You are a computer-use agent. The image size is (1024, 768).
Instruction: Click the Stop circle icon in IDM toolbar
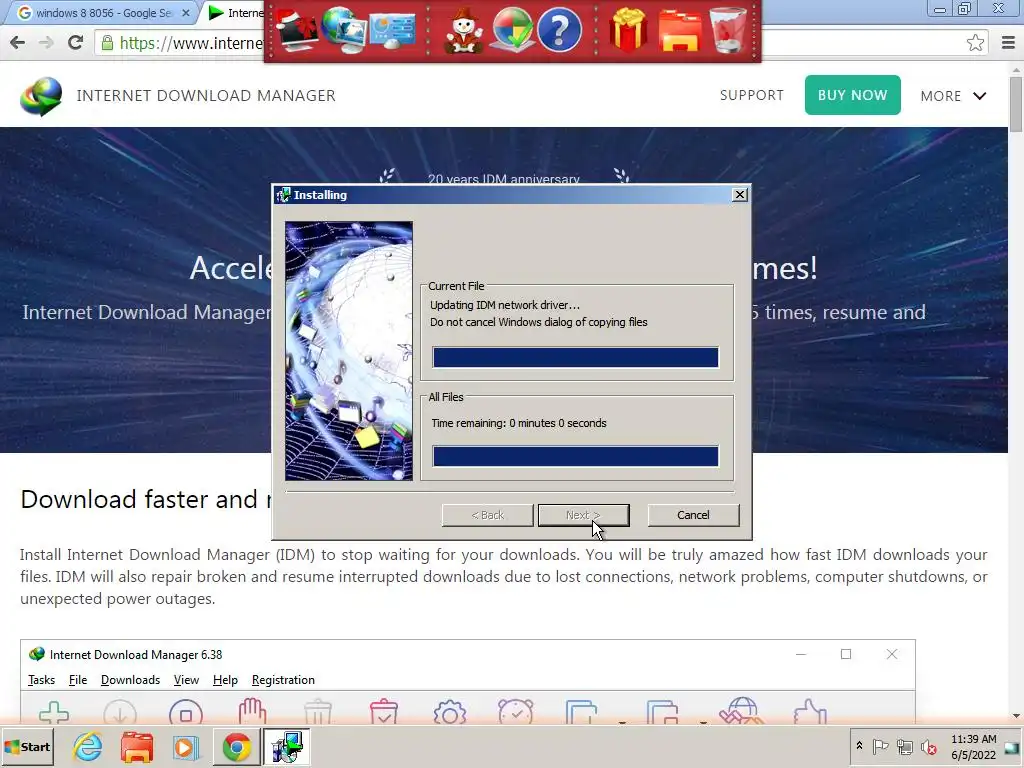point(186,713)
